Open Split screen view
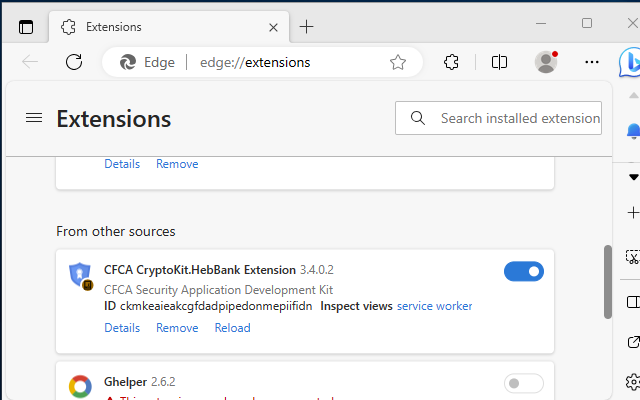This screenshot has width=640, height=400. click(x=500, y=62)
